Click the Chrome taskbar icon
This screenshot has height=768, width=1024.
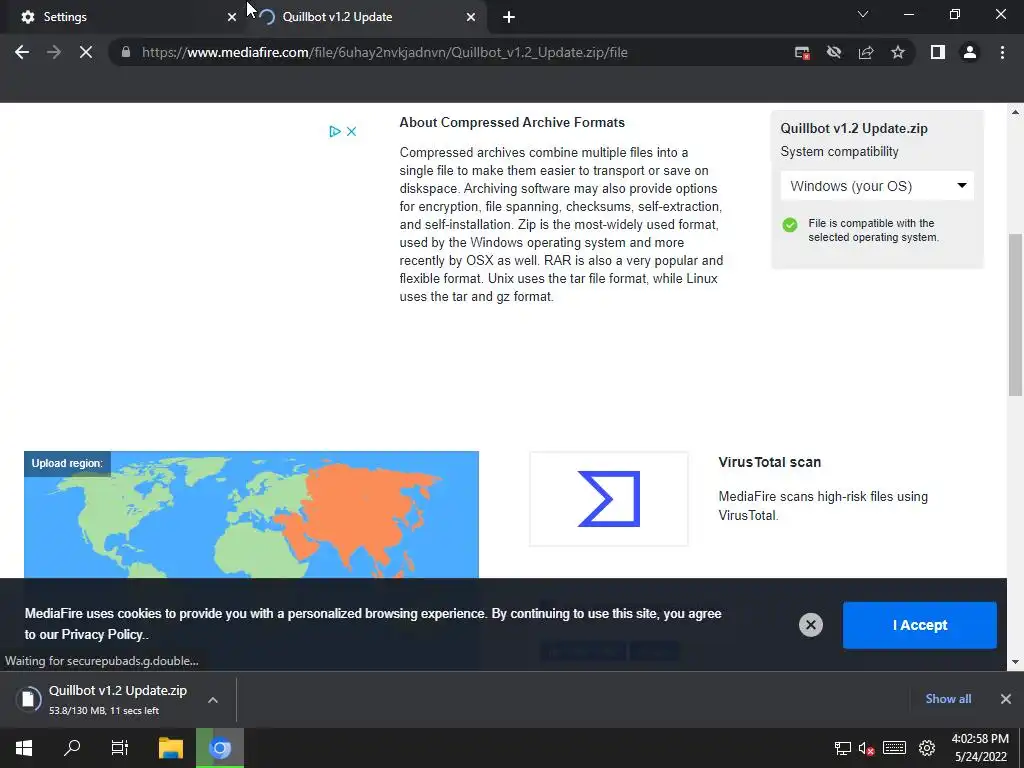220,748
